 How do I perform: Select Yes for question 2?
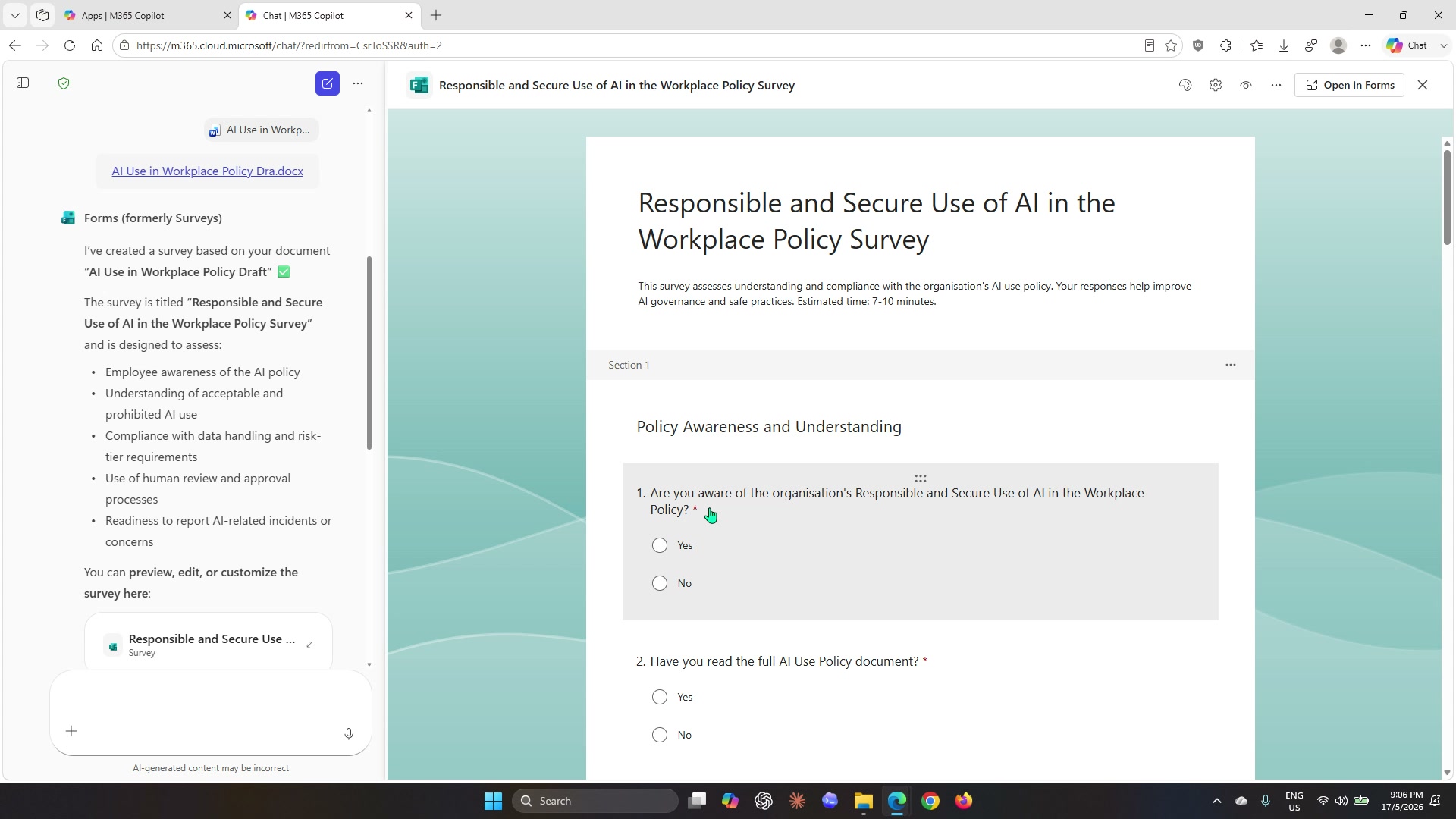click(x=660, y=697)
